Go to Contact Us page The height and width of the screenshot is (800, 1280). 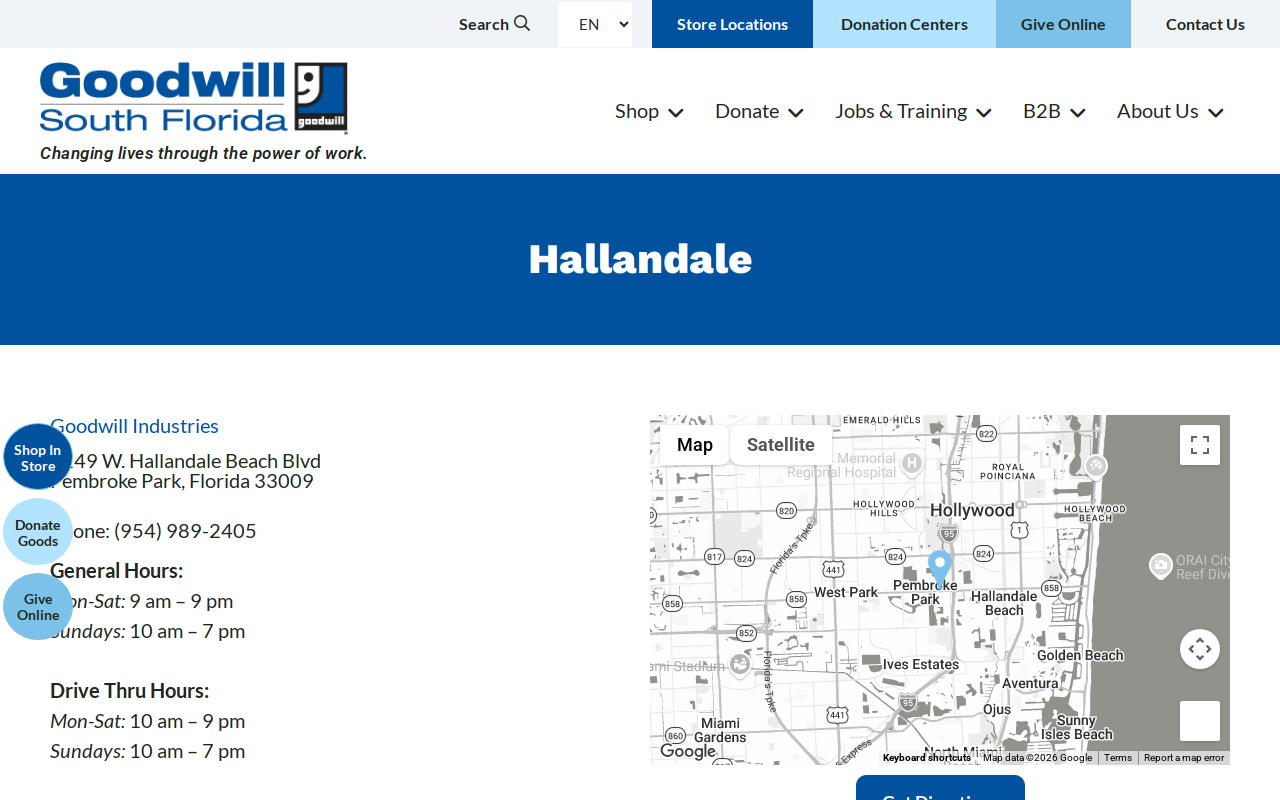(x=1205, y=24)
